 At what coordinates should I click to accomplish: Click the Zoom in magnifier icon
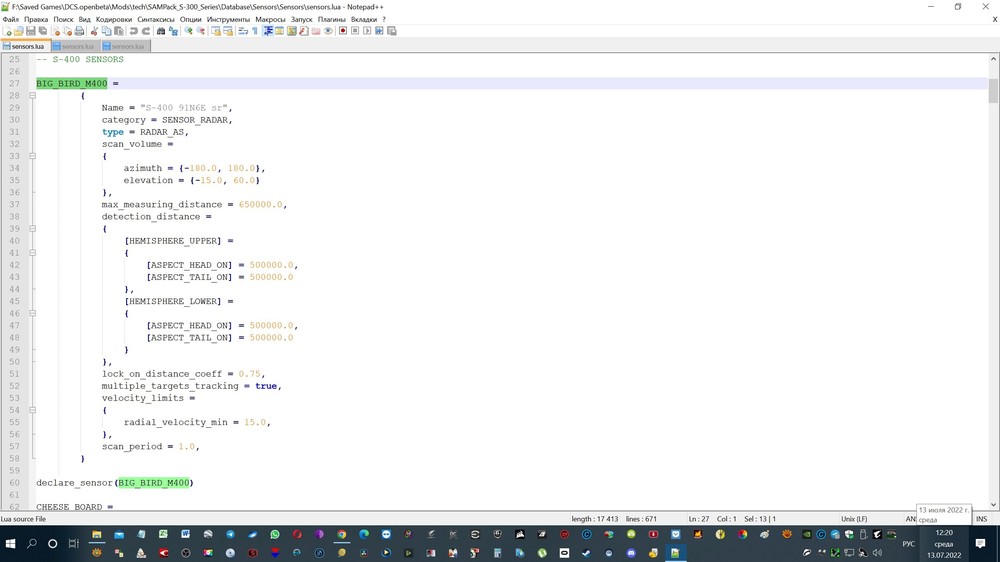[189, 31]
